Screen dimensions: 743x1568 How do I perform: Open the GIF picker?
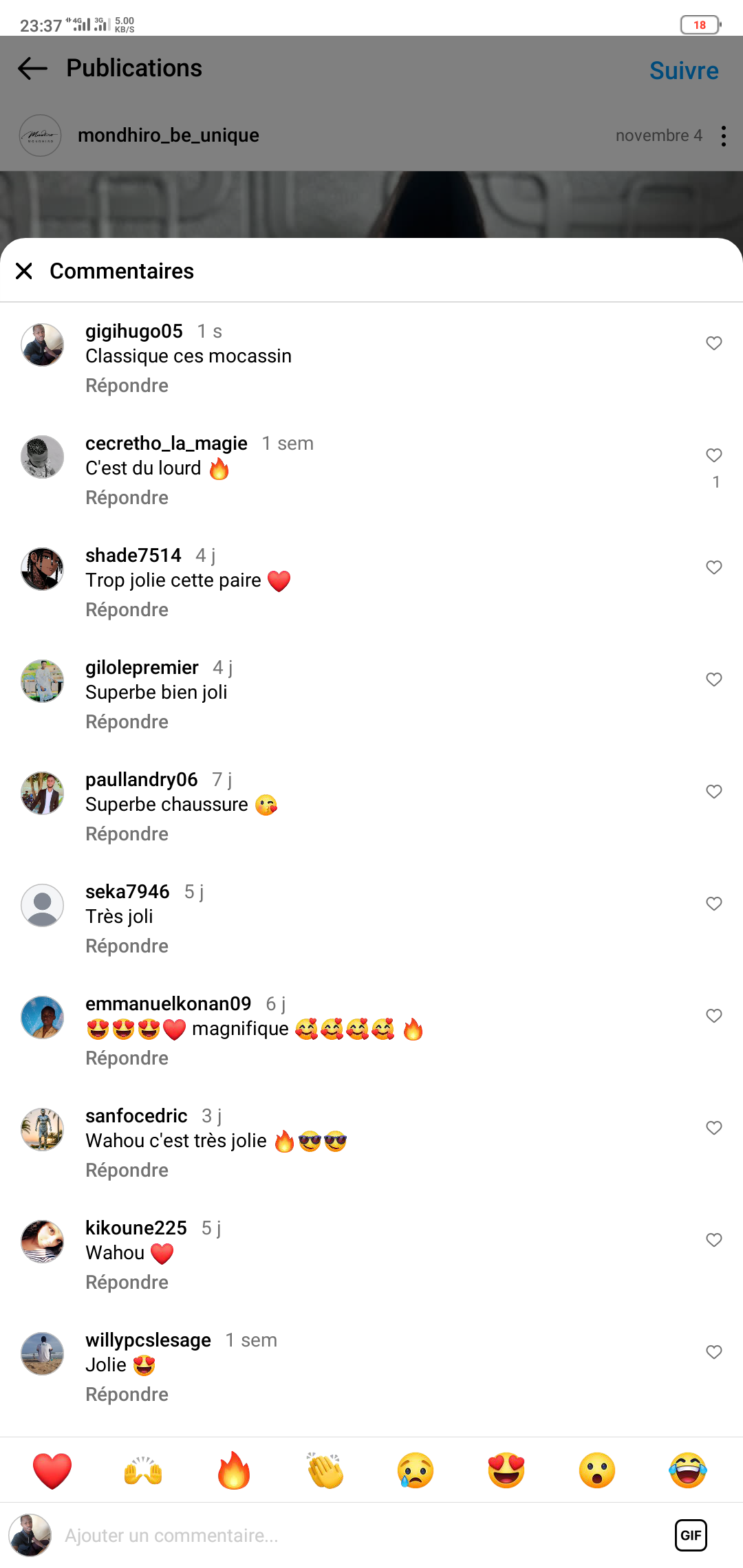point(691,1535)
